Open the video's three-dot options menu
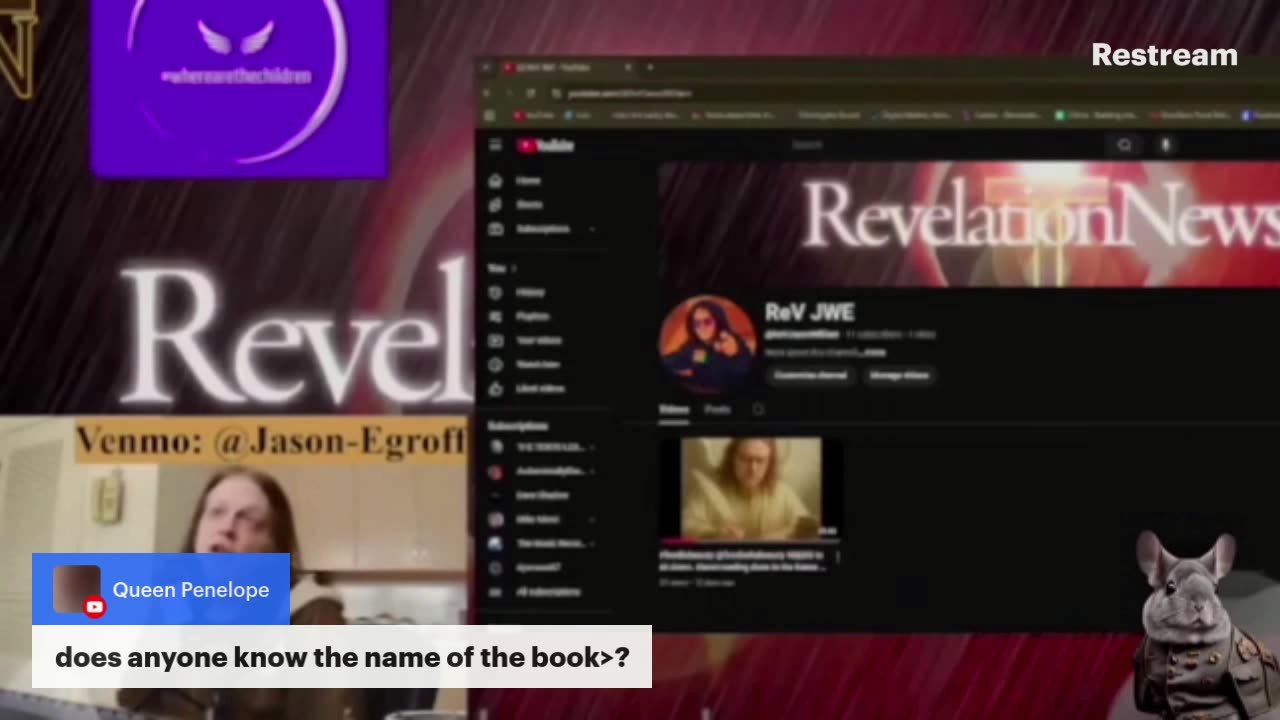The height and width of the screenshot is (720, 1280). tap(838, 556)
